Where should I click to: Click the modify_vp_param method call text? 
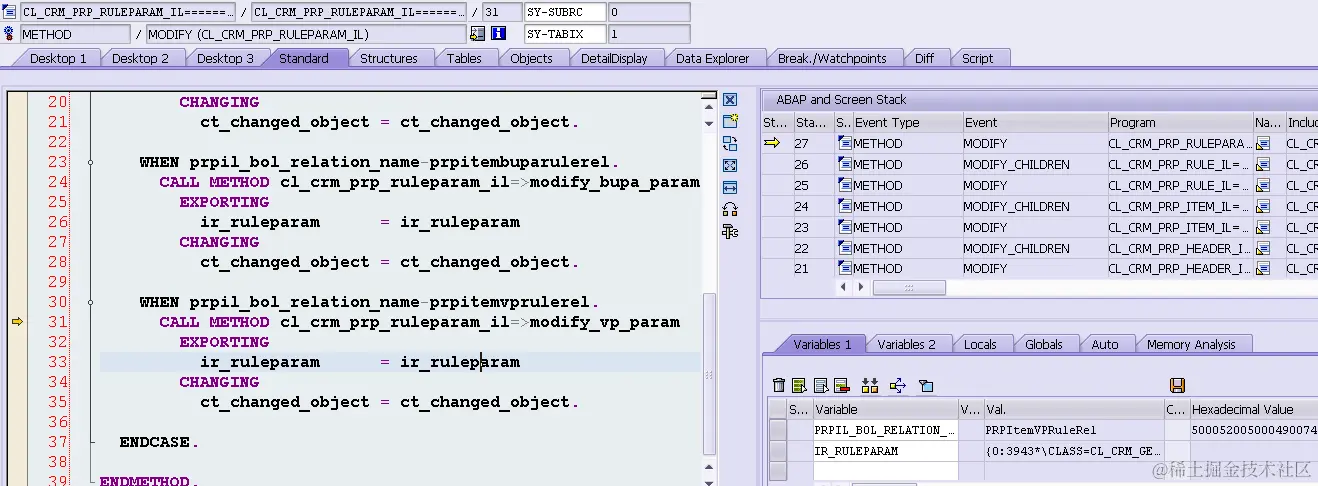605,322
